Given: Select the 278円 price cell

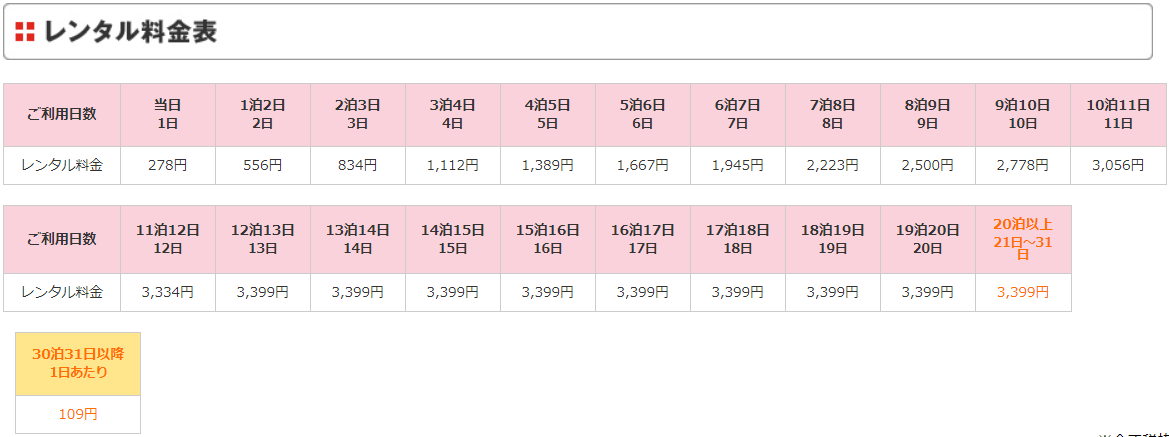Looking at the screenshot, I should (x=168, y=166).
